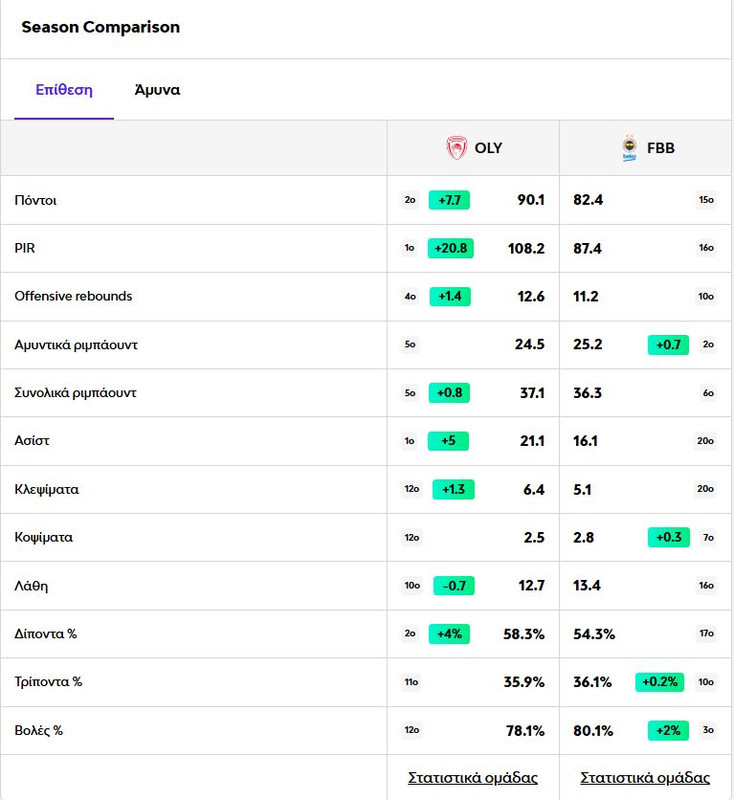
Task: Click the +0.2% three-pointers badge
Action: click(x=660, y=682)
